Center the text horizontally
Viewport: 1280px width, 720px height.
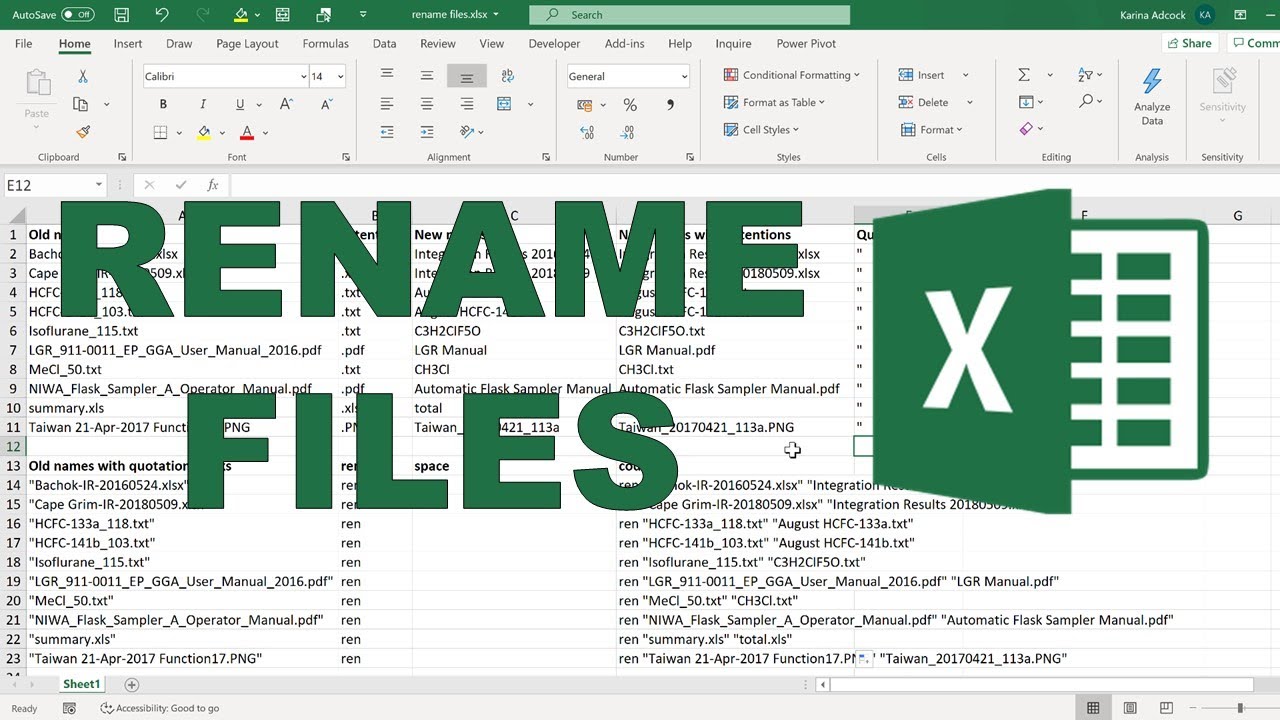click(427, 104)
